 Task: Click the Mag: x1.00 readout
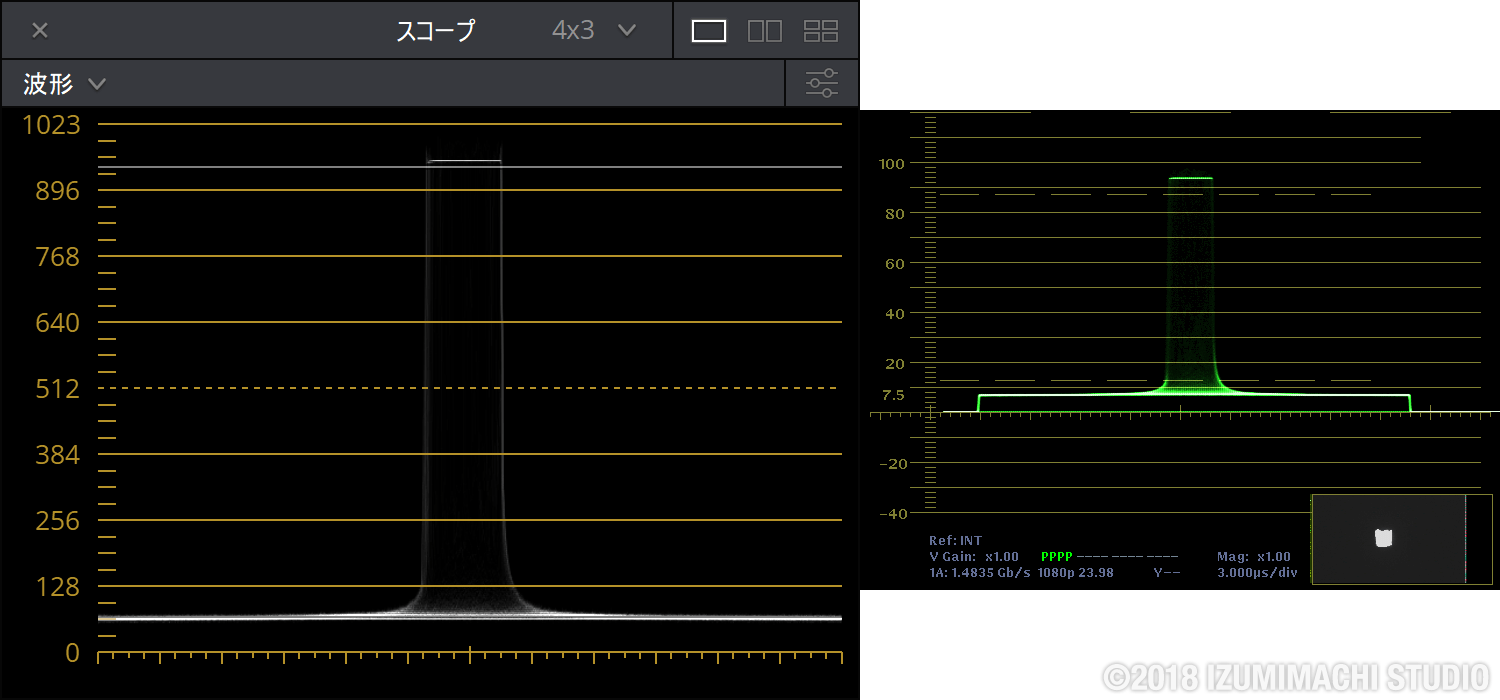(x=1253, y=557)
